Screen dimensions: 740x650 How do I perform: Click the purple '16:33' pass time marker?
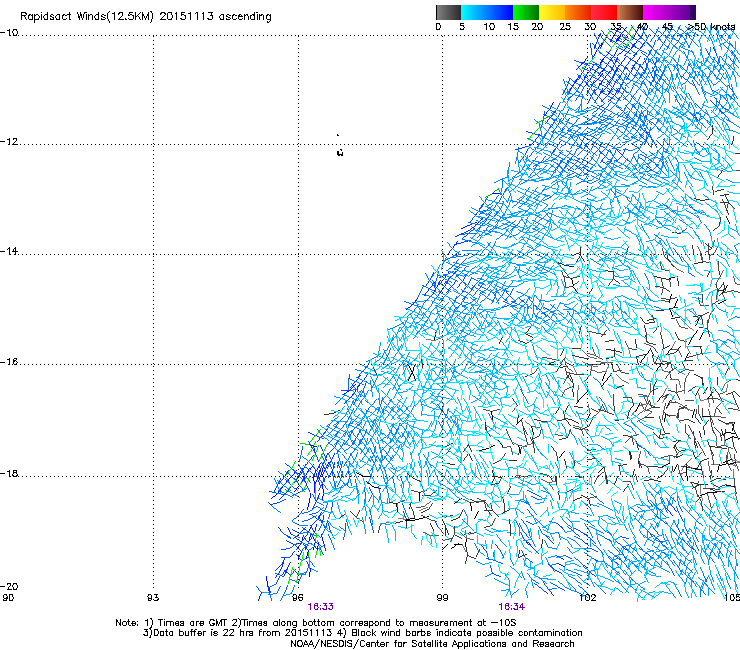coord(320,607)
